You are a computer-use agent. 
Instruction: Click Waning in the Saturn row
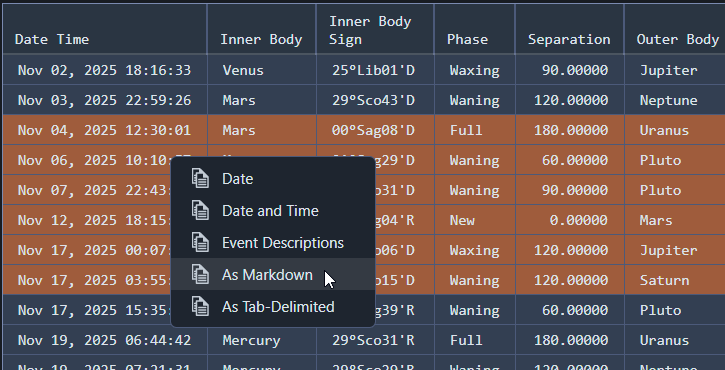474,280
